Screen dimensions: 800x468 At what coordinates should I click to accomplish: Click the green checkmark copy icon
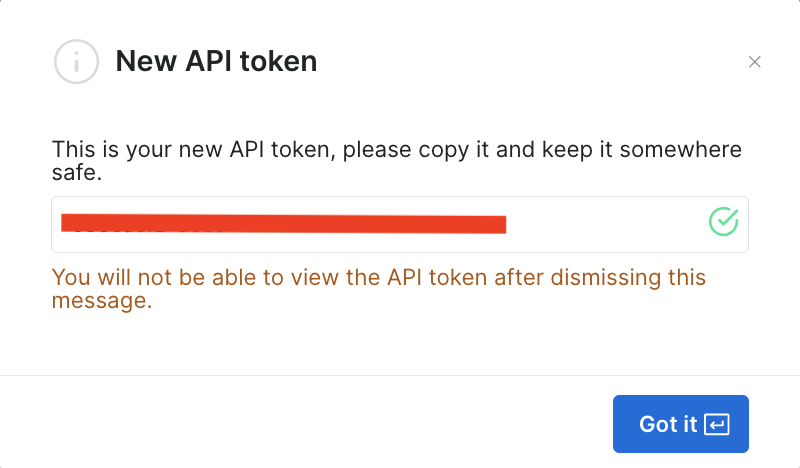coord(723,222)
